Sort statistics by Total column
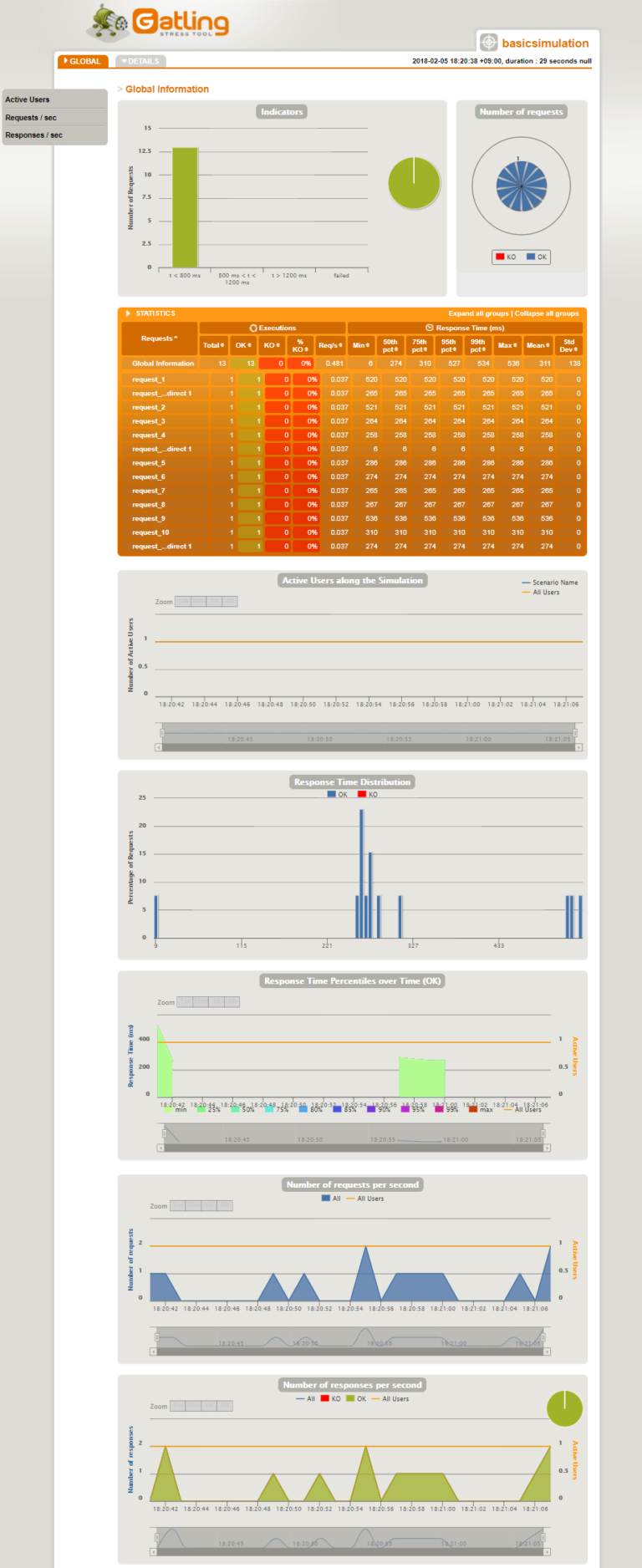 point(213,345)
